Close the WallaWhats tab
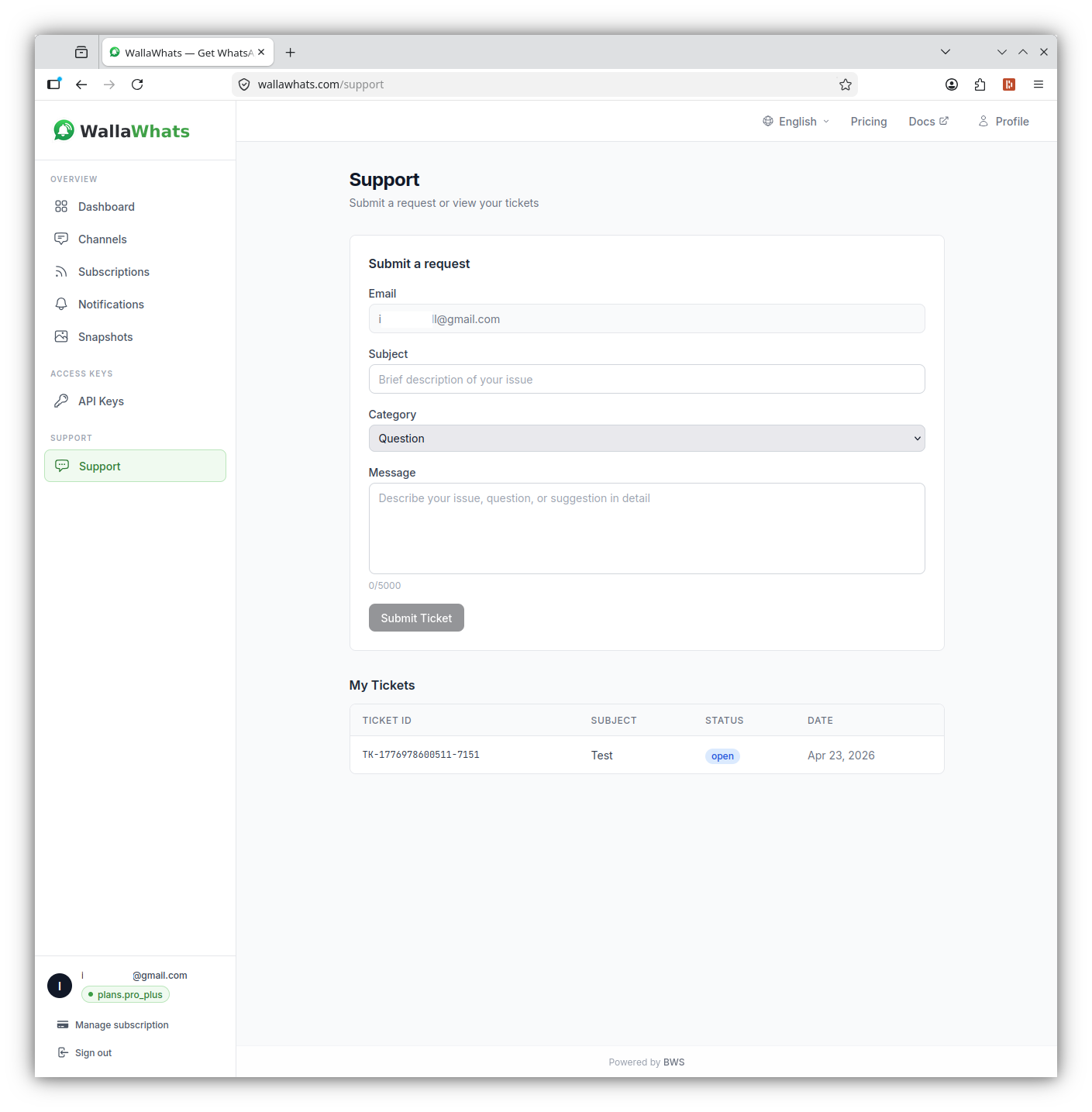 [261, 53]
